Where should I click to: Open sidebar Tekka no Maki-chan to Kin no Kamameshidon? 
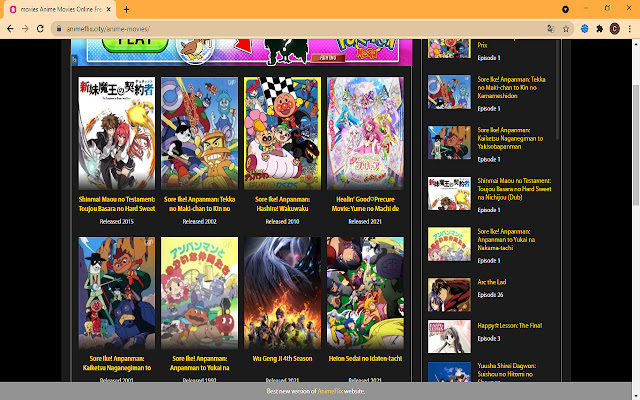(x=511, y=87)
